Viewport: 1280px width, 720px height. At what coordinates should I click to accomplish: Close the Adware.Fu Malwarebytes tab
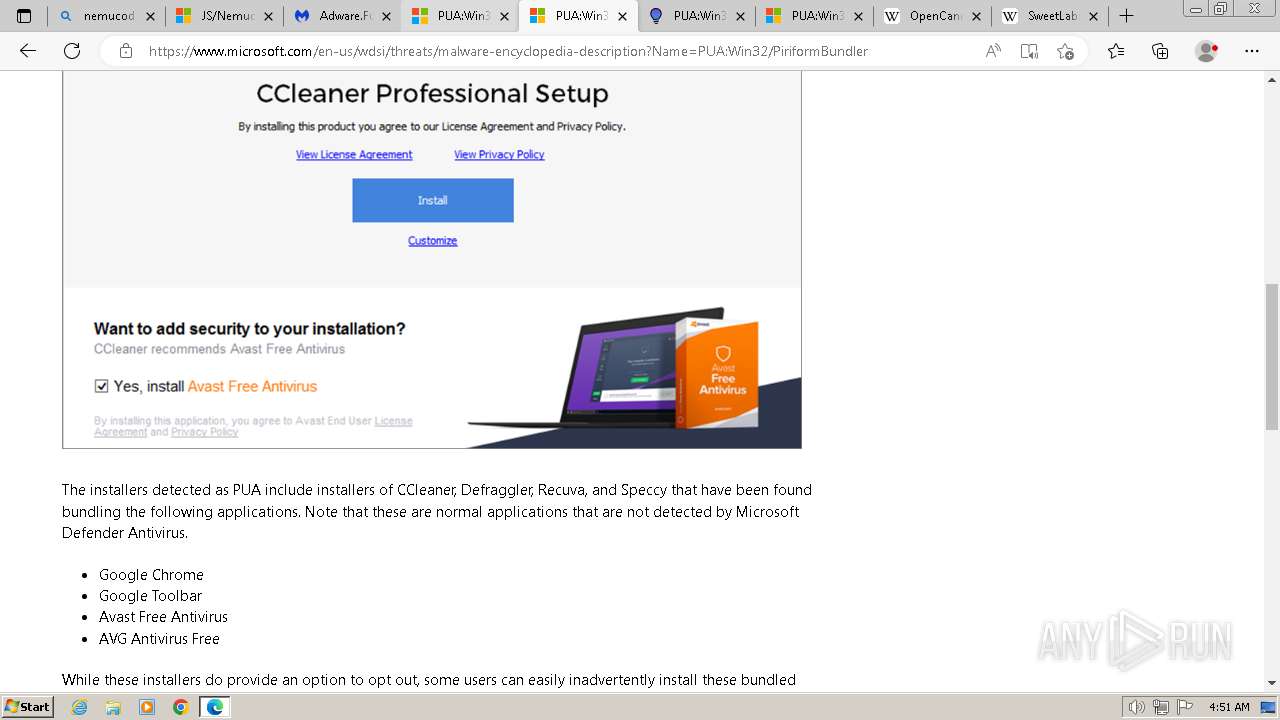[386, 16]
